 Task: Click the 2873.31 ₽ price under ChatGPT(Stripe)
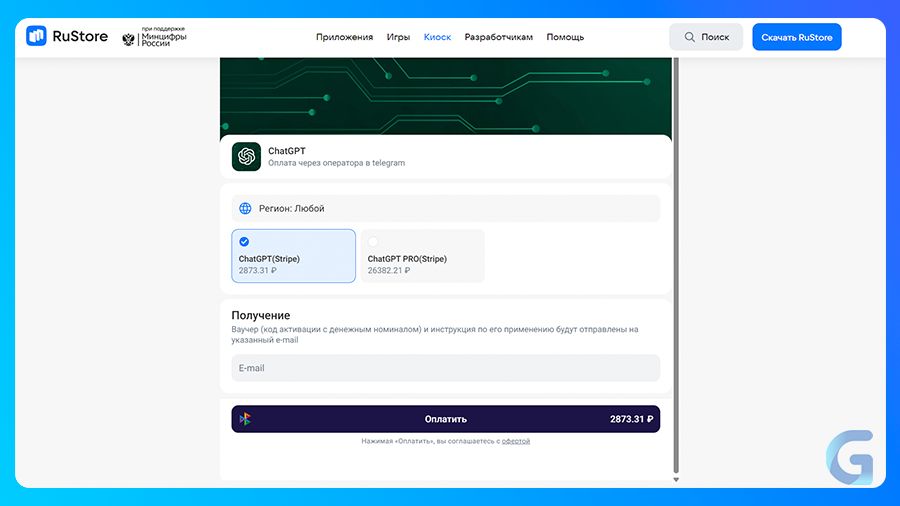click(257, 270)
